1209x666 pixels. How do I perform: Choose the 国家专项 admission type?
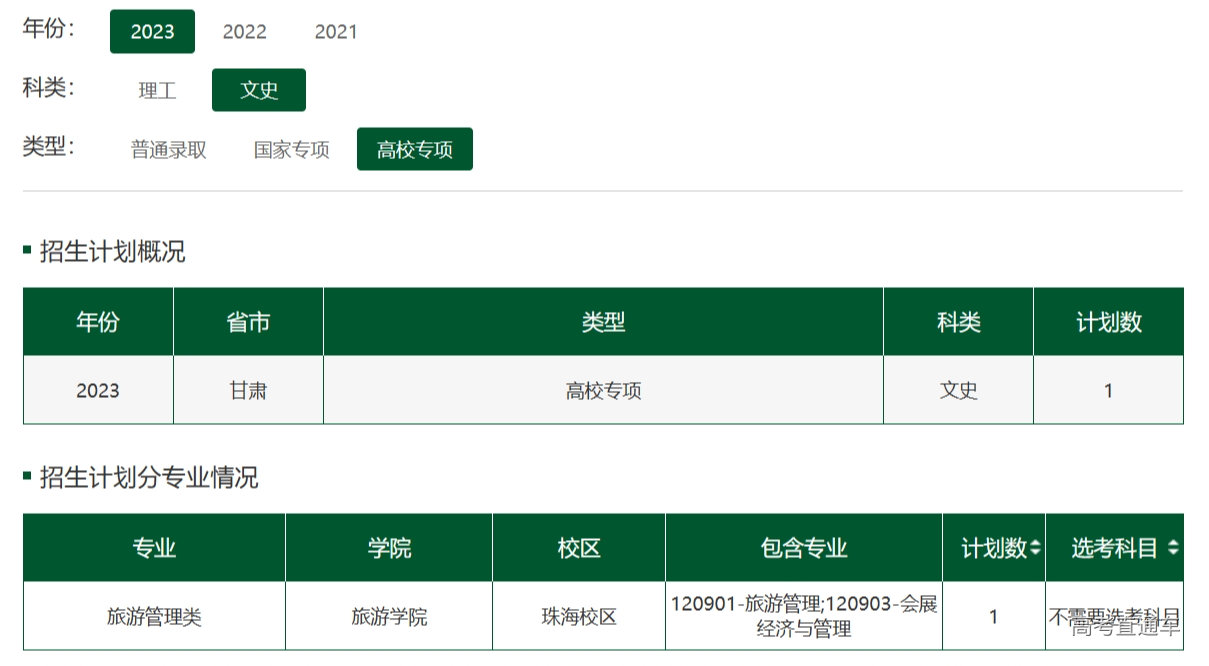click(291, 149)
